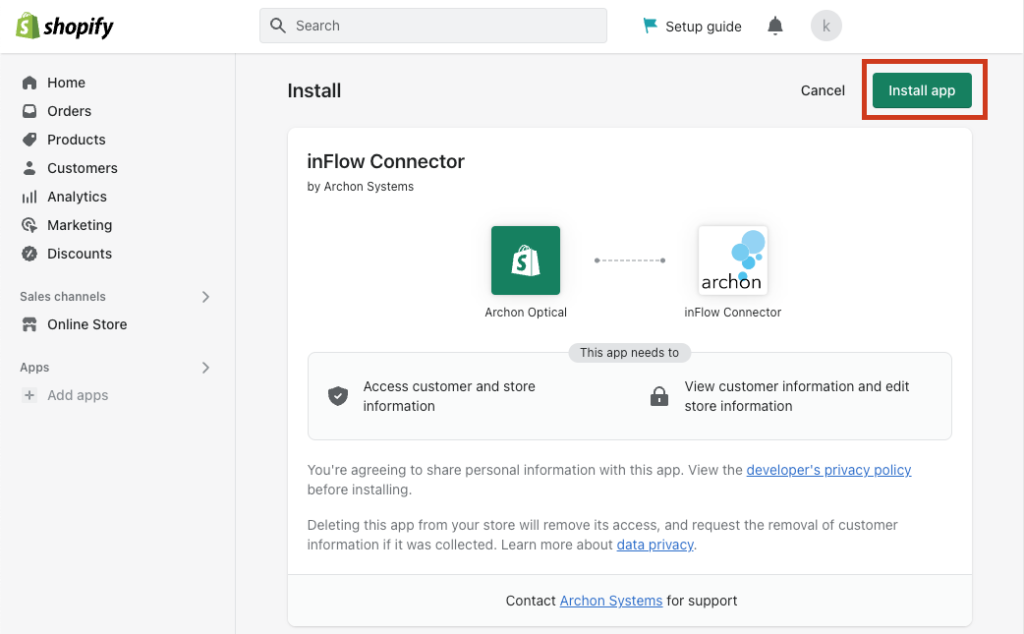1024x634 pixels.
Task: Click the padlock permission icon
Action: [x=659, y=396]
